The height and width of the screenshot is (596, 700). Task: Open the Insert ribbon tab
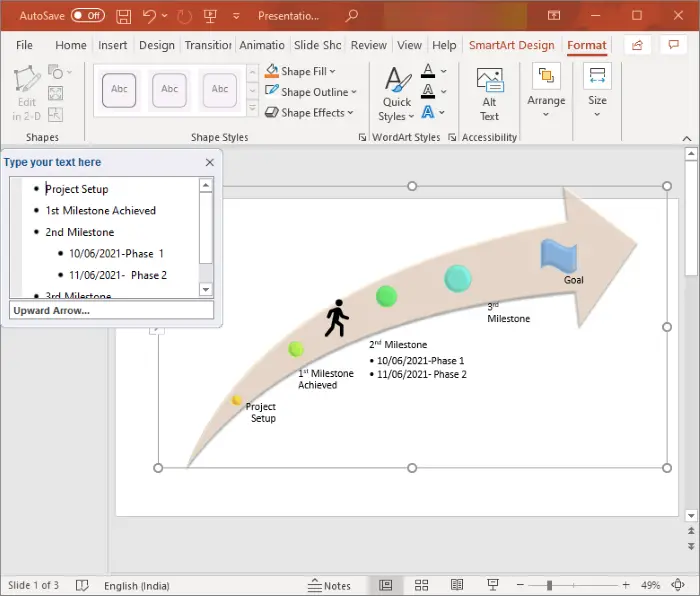(112, 45)
